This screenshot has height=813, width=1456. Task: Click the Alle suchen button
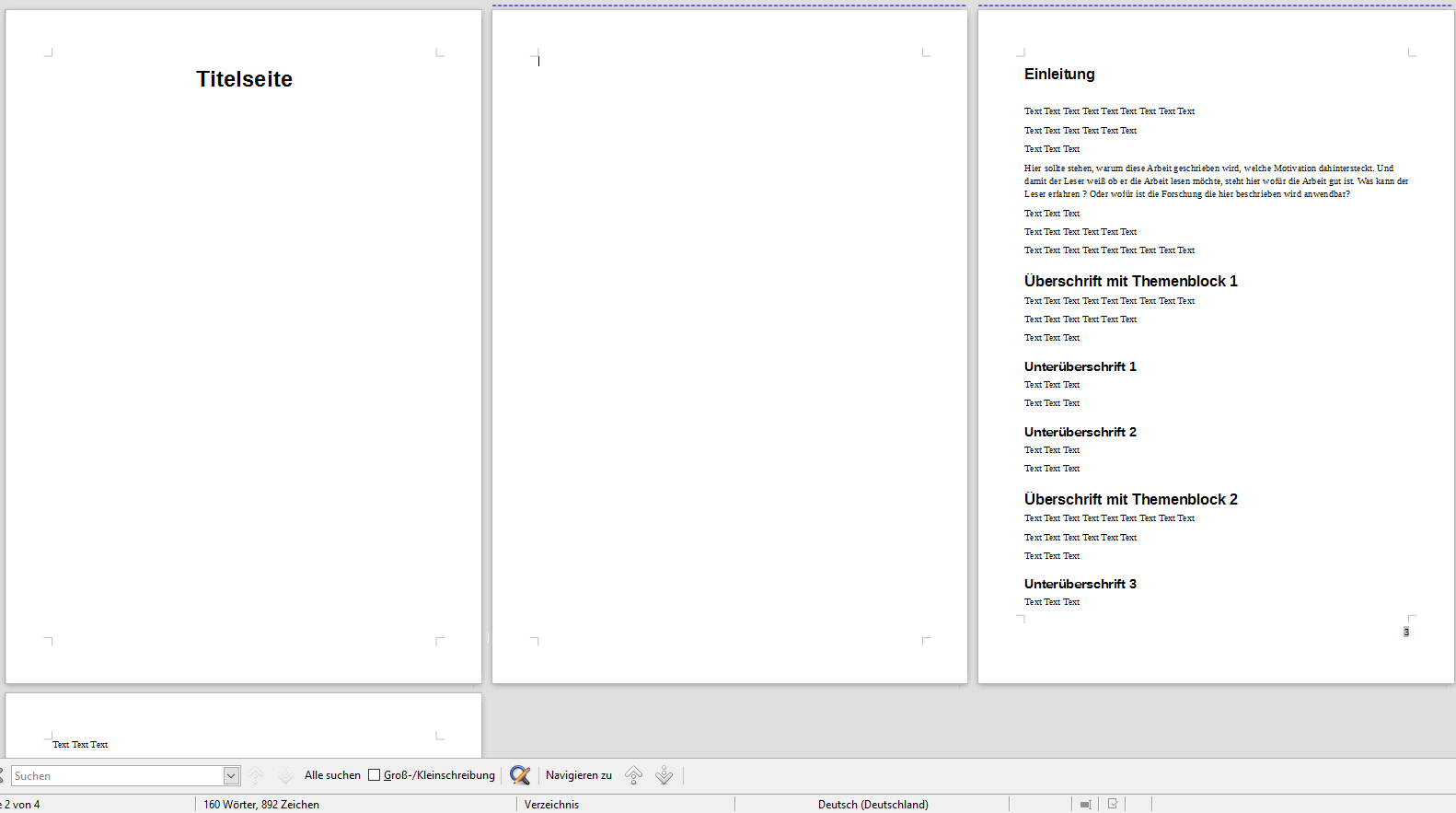(x=332, y=775)
